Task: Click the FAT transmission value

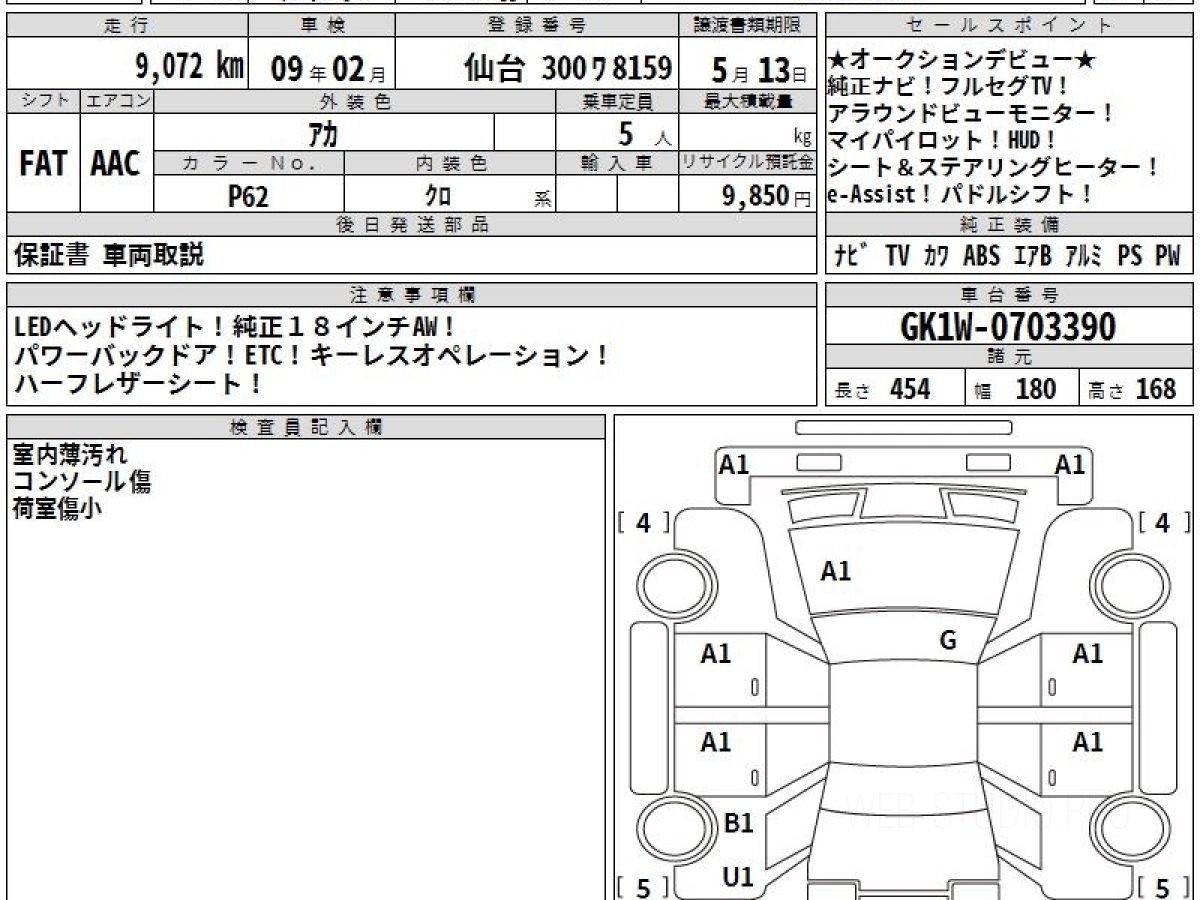Action: pyautogui.click(x=43, y=164)
